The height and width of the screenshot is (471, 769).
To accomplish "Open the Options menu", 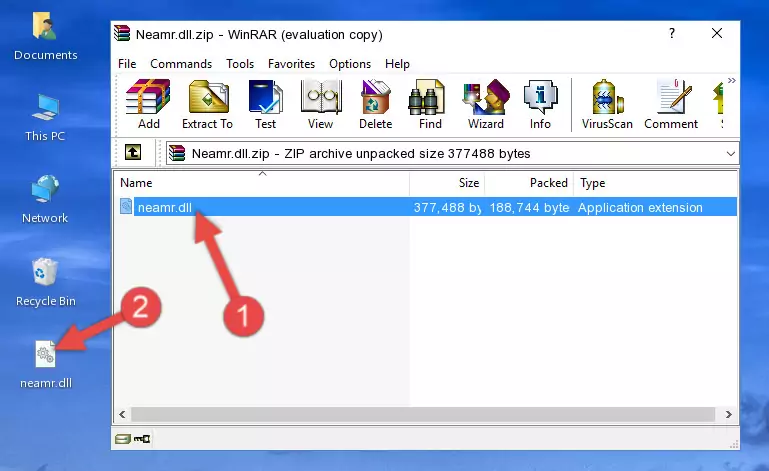I will click(x=350, y=64).
